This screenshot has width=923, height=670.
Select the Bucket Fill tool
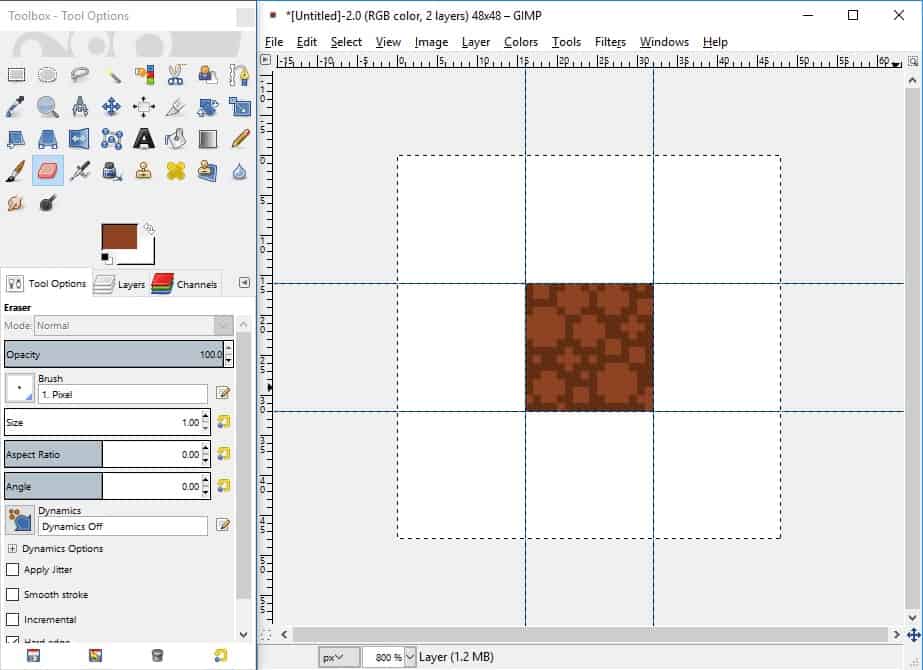[x=175, y=139]
